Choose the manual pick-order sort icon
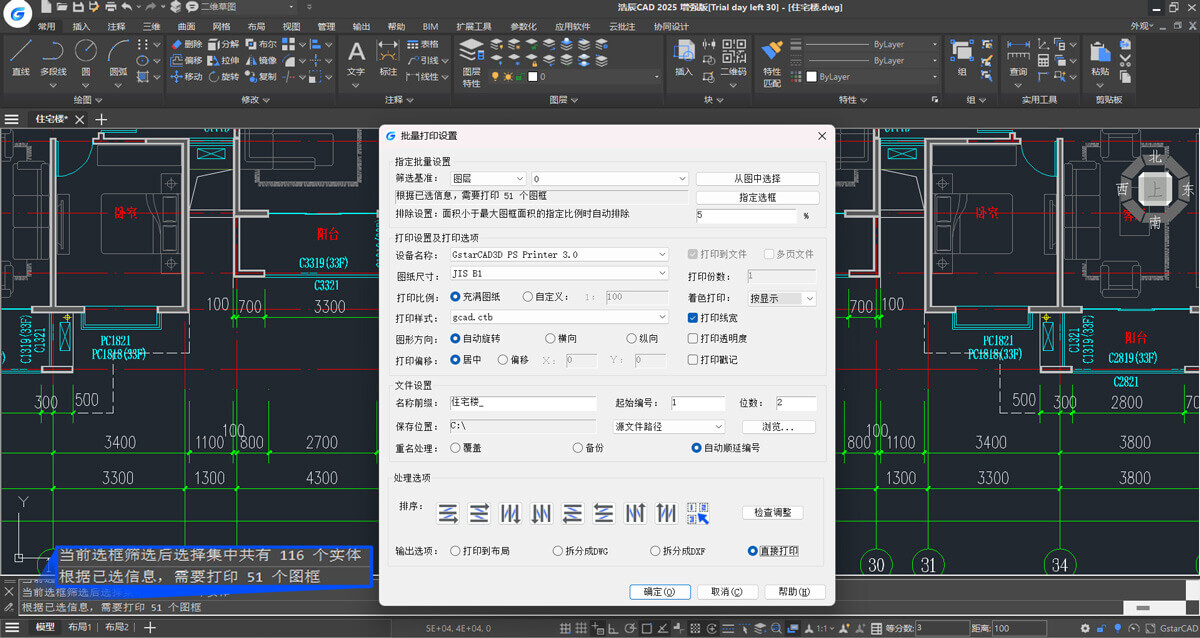Screen dimensions: 1200x638 point(698,513)
